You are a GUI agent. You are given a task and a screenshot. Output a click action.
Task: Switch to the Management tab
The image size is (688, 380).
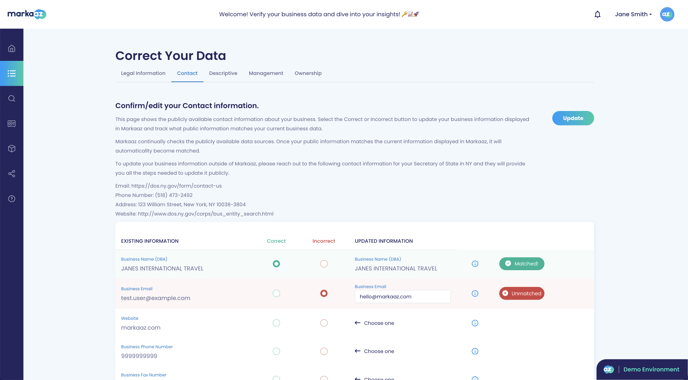266,73
